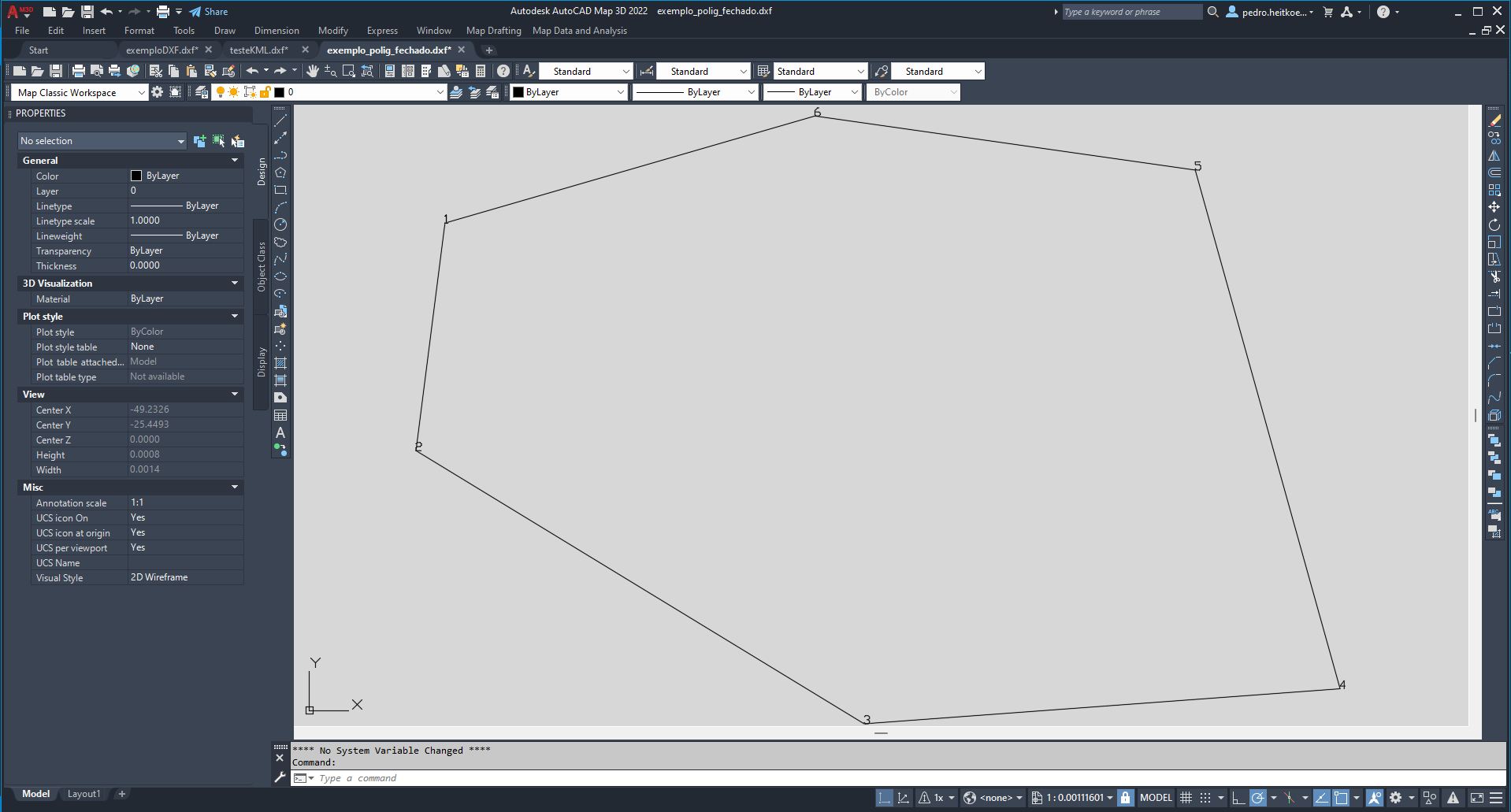1511x812 pixels.
Task: Click the Zoom Window icon
Action: point(349,71)
